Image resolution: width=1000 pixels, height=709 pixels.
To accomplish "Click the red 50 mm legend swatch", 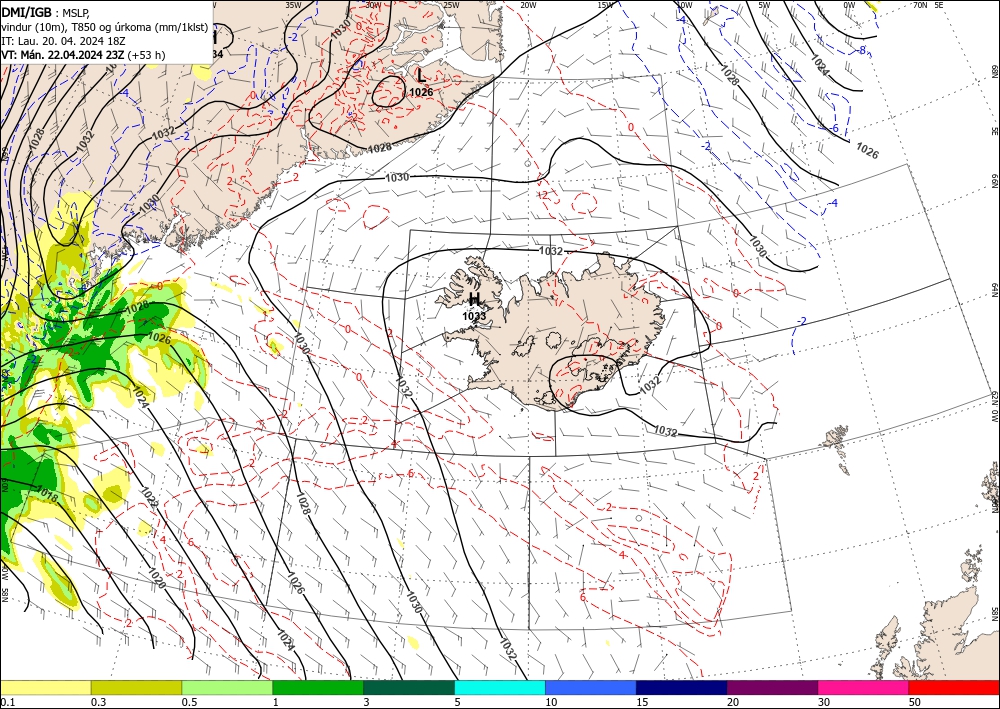I will pyautogui.click(x=953, y=687).
